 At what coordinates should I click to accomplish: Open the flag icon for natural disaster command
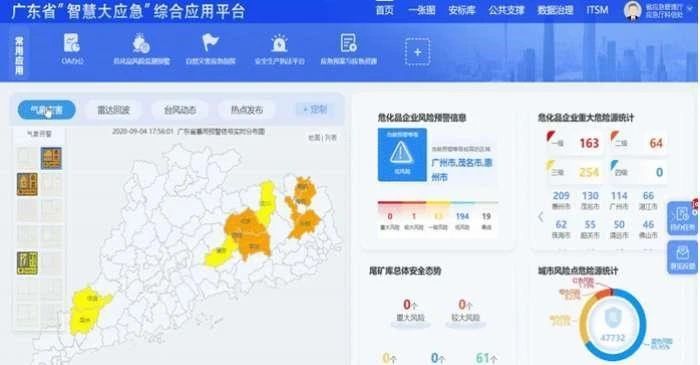click(210, 43)
